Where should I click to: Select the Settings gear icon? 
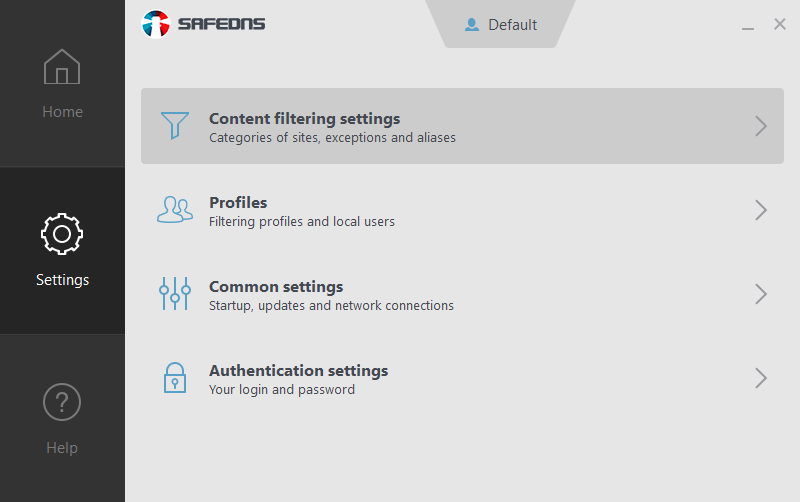(62, 234)
